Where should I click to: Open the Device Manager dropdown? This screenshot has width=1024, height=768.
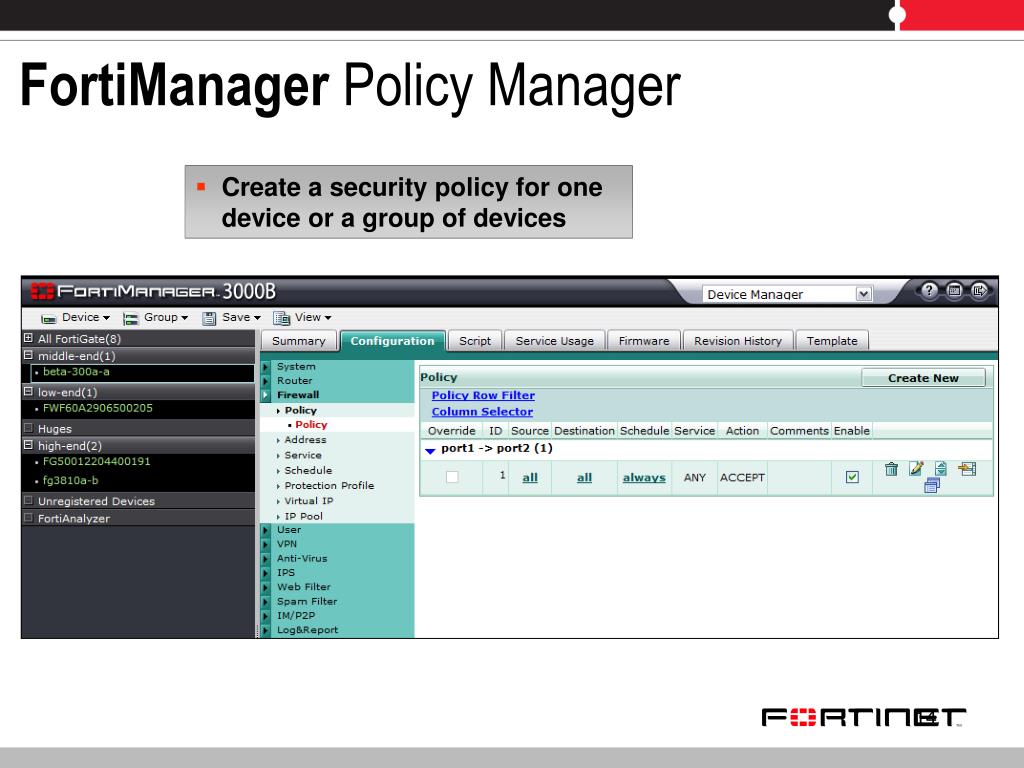point(787,295)
